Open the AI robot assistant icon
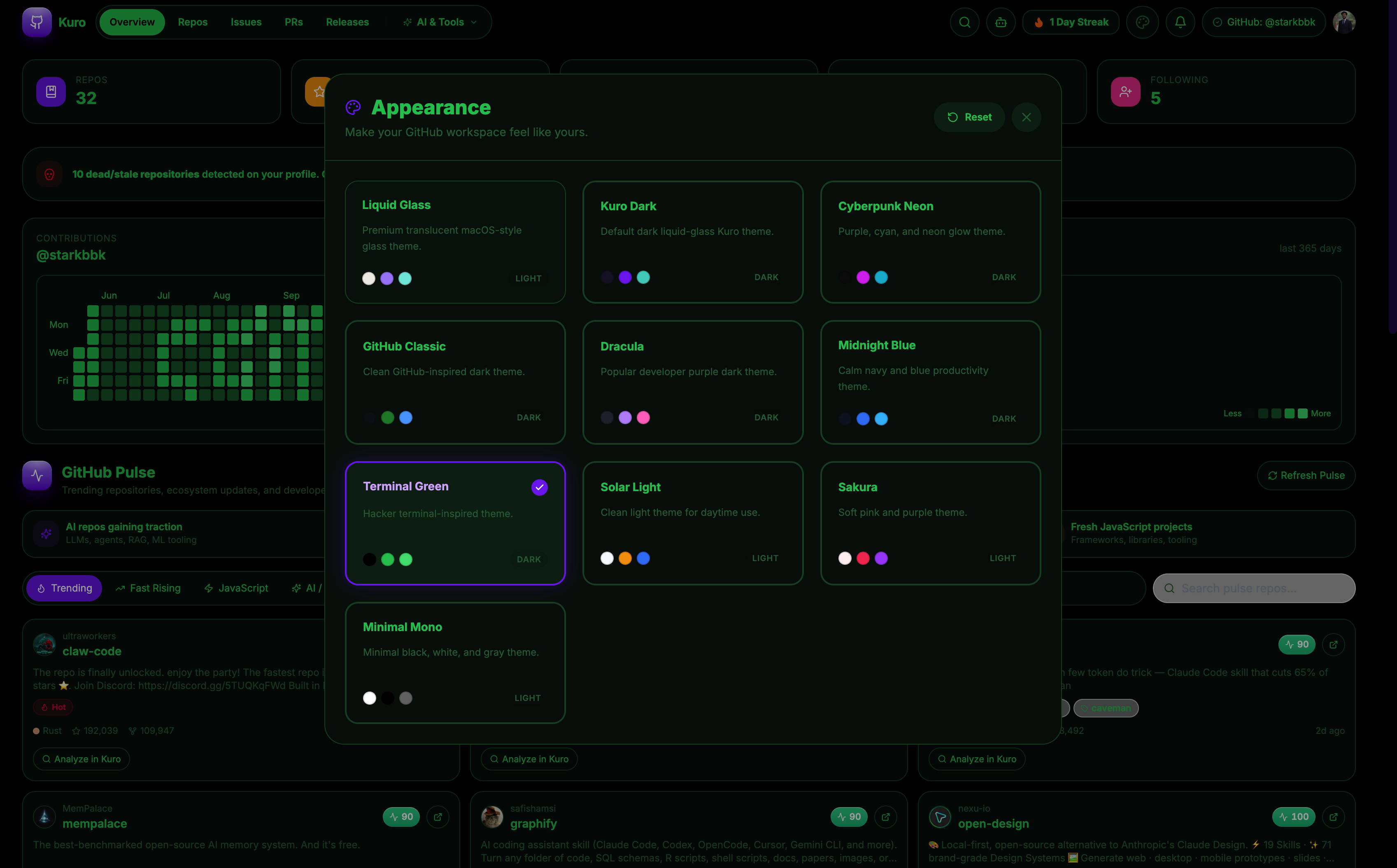This screenshot has width=1397, height=868. point(1001,22)
